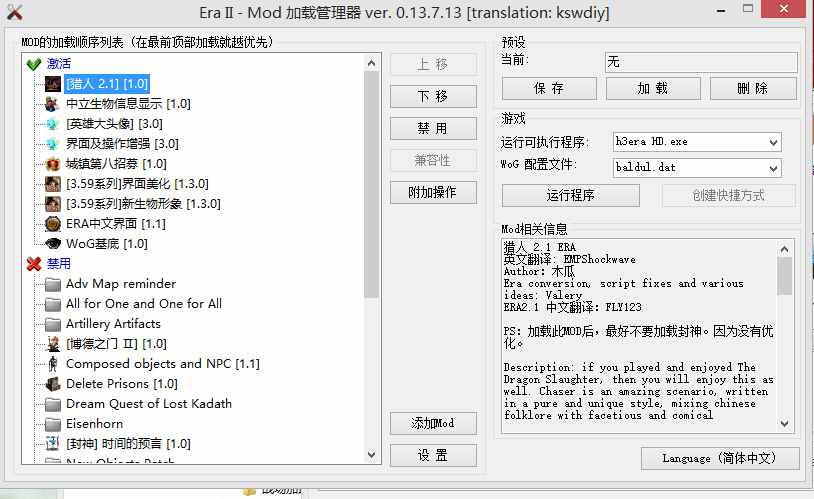Click the 添加Mod button
Screen dimensions: 814x499
tap(433, 423)
